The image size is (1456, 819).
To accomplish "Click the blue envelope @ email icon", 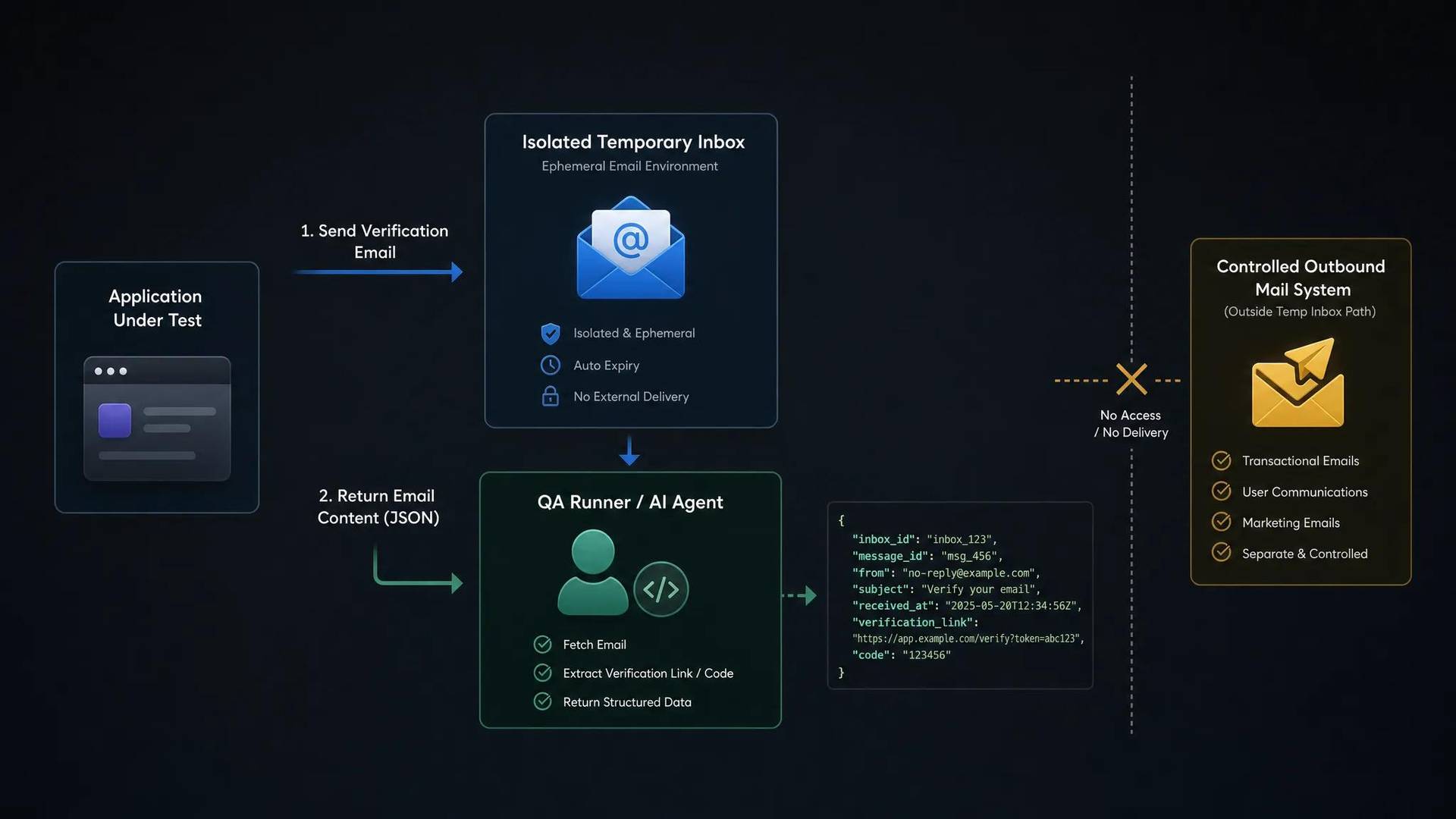I will (631, 247).
